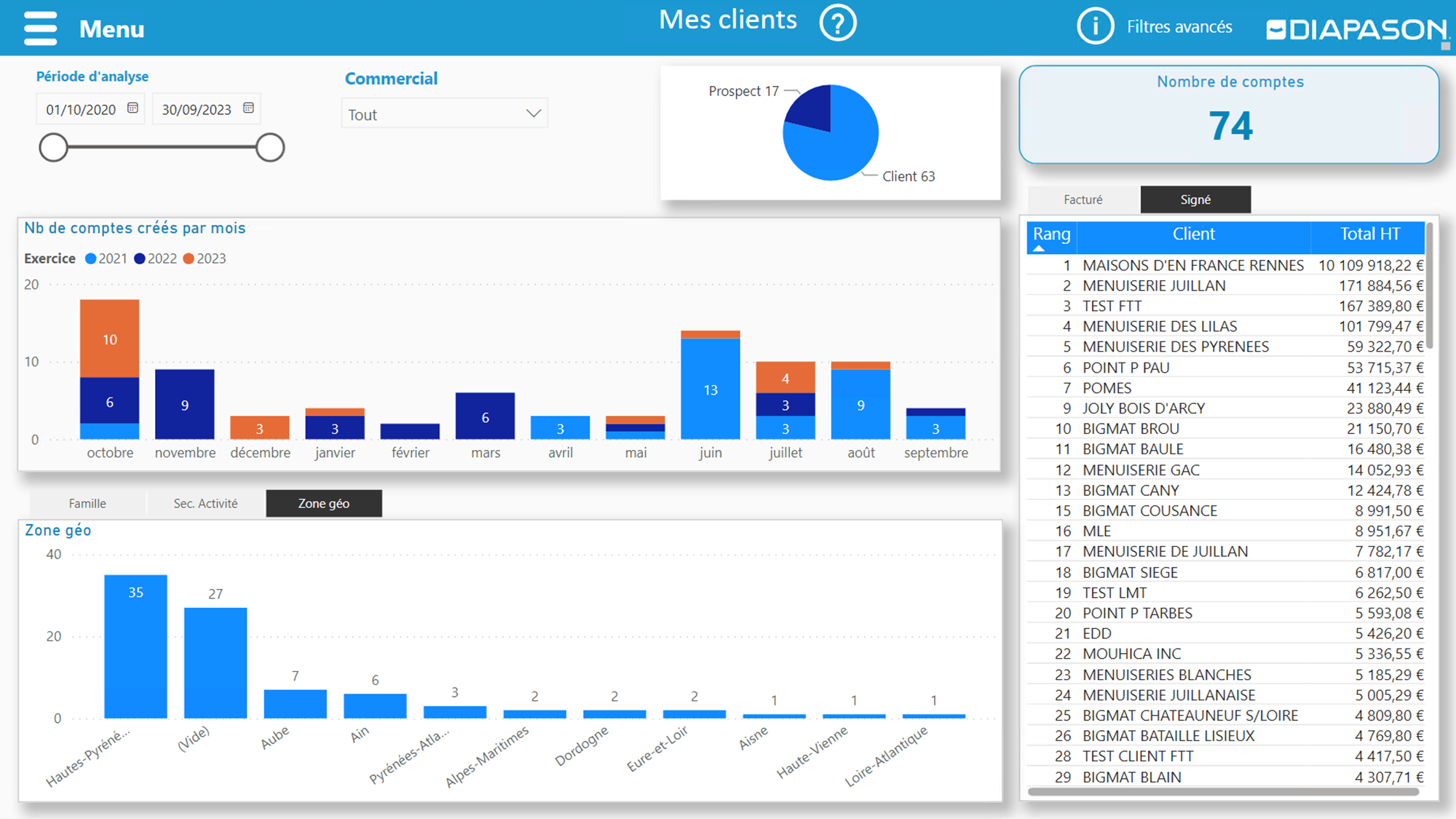The image size is (1456, 819).
Task: Switch to the Famille tab
Action: pos(87,503)
